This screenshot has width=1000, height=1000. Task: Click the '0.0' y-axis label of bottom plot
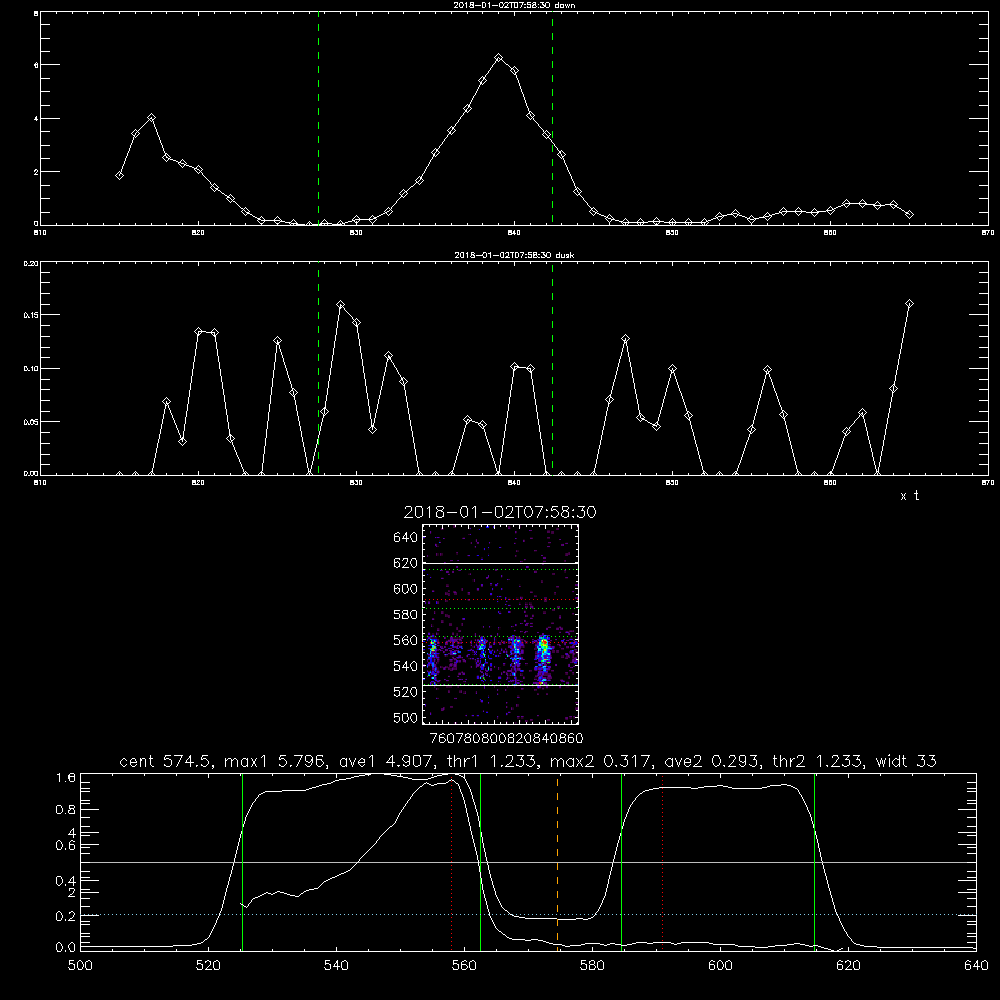point(66,947)
